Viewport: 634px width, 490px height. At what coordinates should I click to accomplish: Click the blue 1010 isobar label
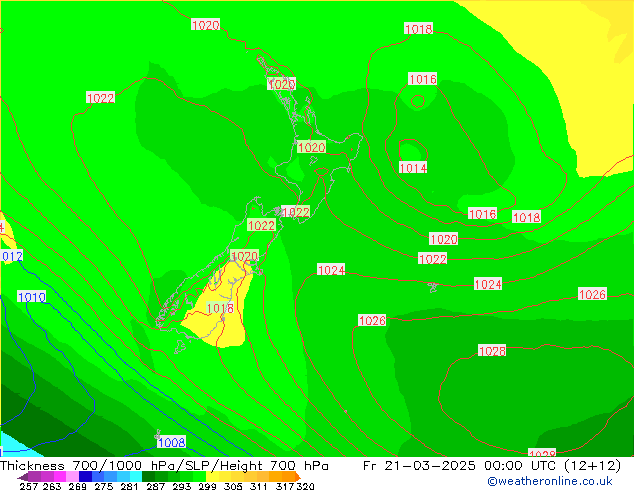[32, 297]
